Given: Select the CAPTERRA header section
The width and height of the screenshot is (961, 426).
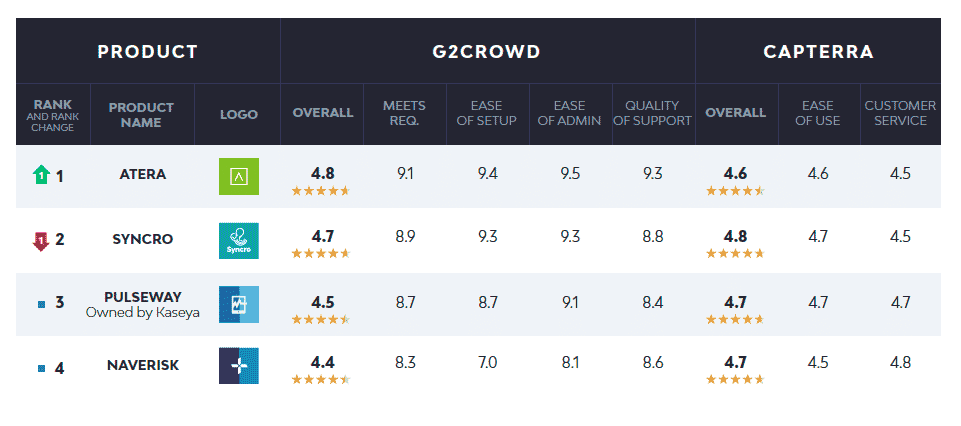Looking at the screenshot, I should pyautogui.click(x=818, y=51).
